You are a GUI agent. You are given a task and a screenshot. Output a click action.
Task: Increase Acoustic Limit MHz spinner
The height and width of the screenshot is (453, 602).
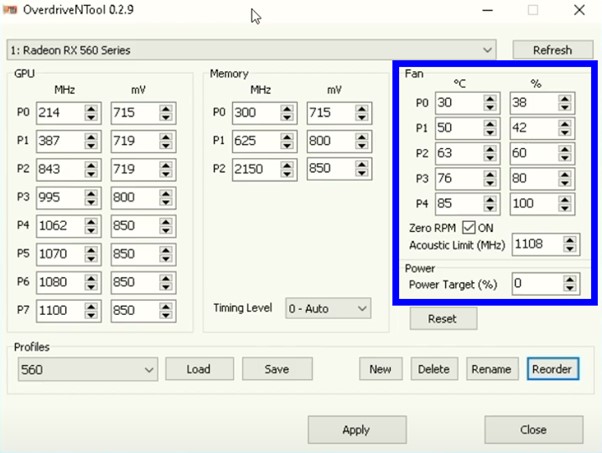pos(571,239)
